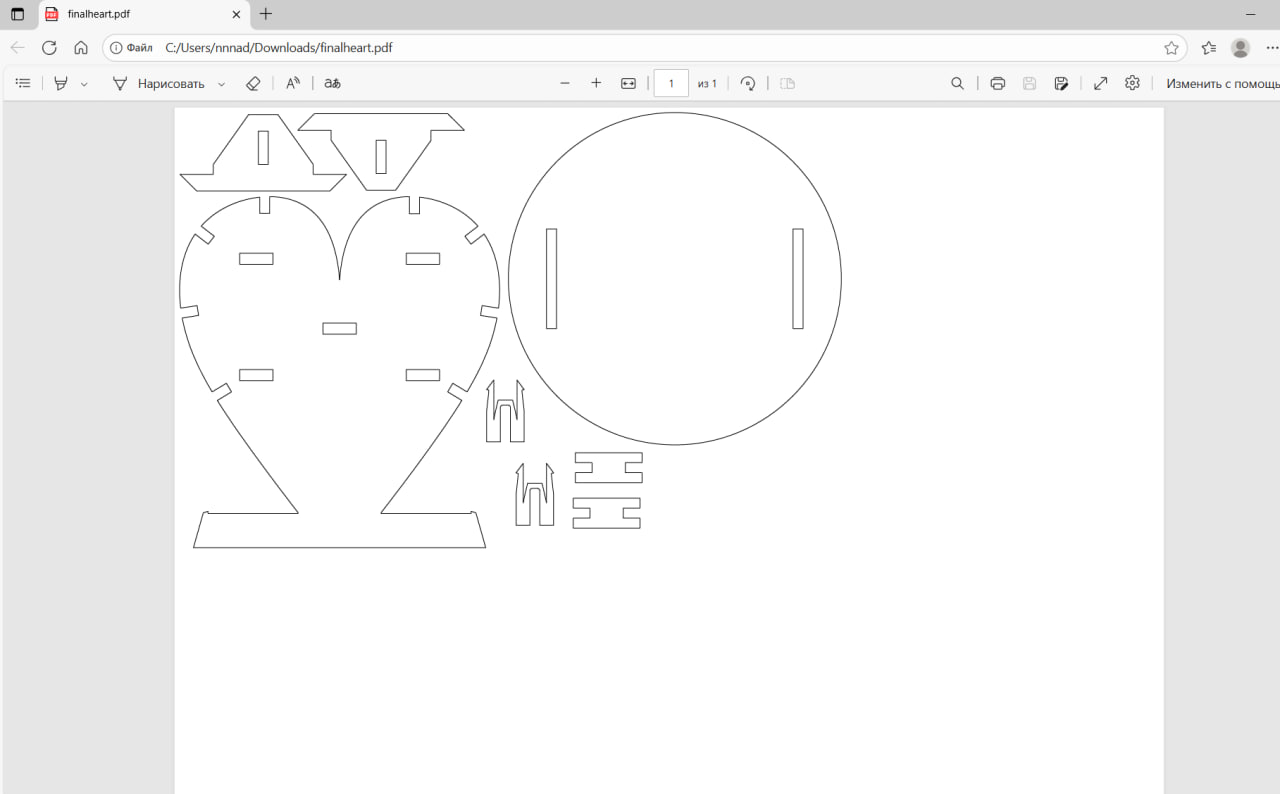Expand the Нарисовать pen options dropdown

pyautogui.click(x=222, y=83)
